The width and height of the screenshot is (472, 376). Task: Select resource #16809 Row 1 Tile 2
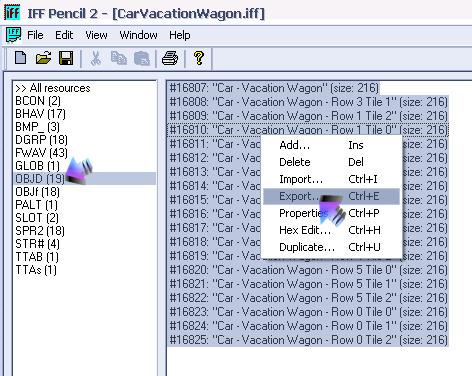pyautogui.click(x=308, y=116)
